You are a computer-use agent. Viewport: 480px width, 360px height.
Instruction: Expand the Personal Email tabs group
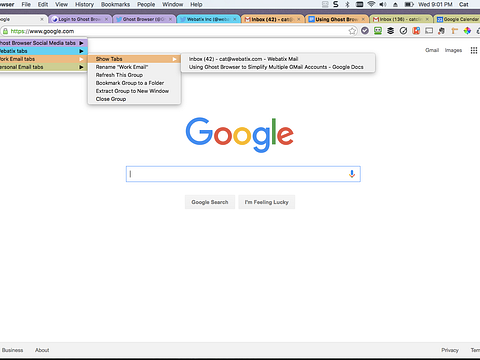tap(43, 67)
